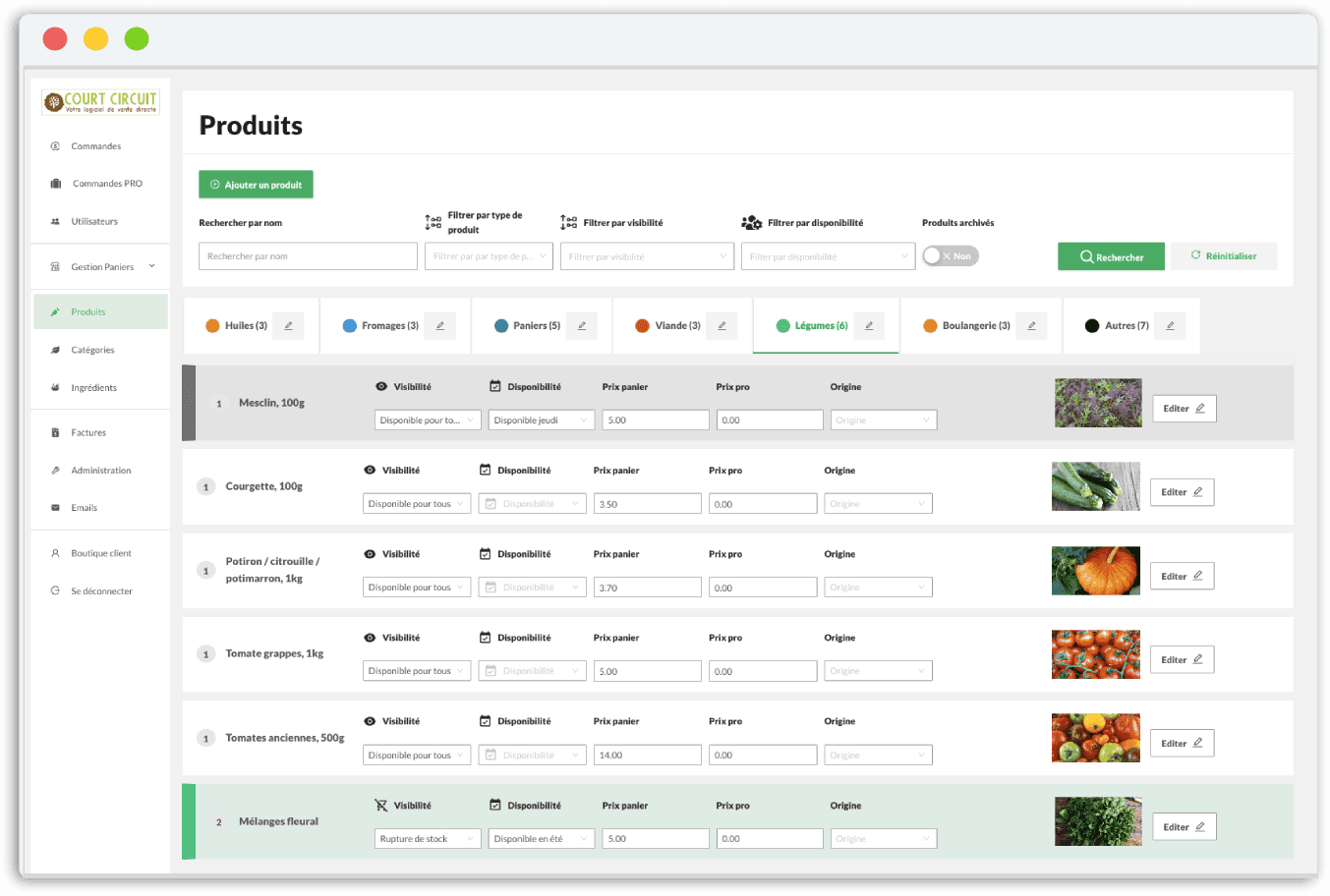Click the Court Circuit logo
This screenshot has width=1330, height=896.
[x=100, y=102]
